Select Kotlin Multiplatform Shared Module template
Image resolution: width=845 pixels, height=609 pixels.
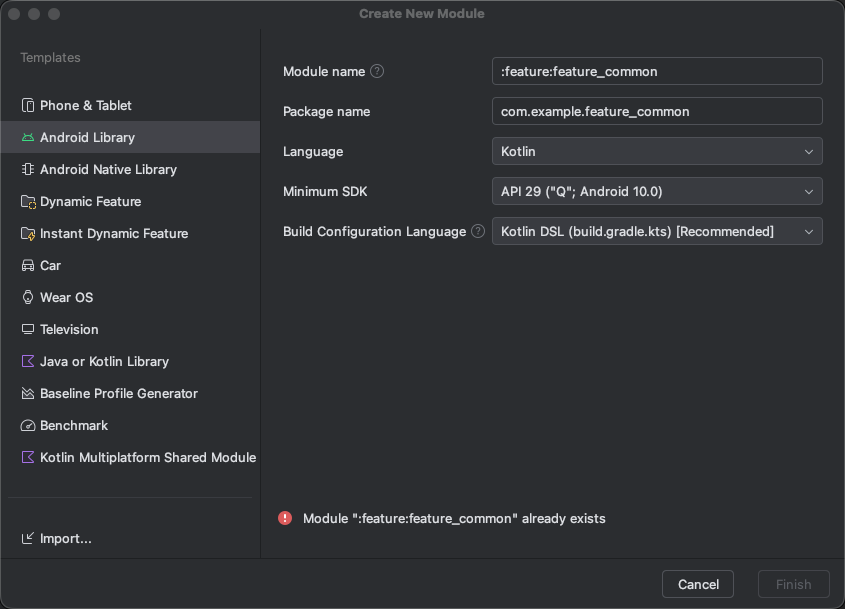(x=147, y=457)
